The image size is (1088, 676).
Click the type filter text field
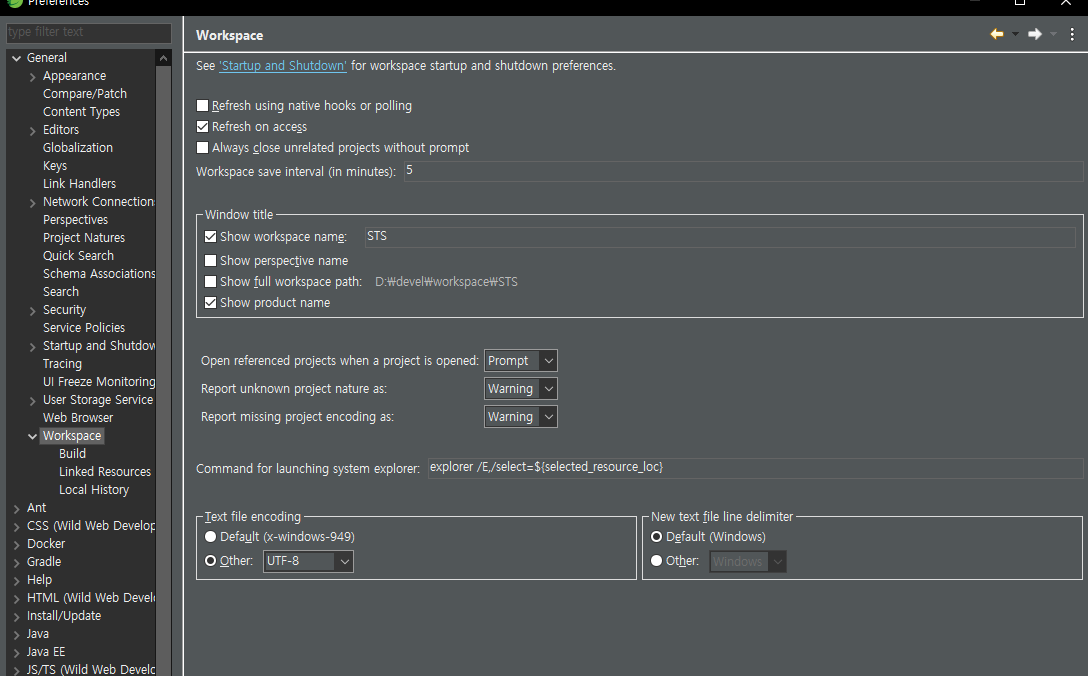point(89,33)
